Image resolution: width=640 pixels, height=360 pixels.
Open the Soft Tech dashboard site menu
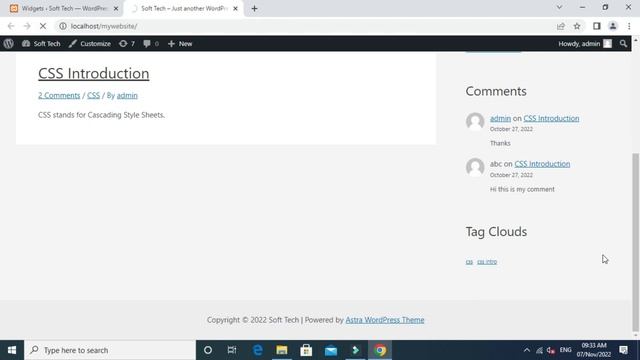pos(41,44)
